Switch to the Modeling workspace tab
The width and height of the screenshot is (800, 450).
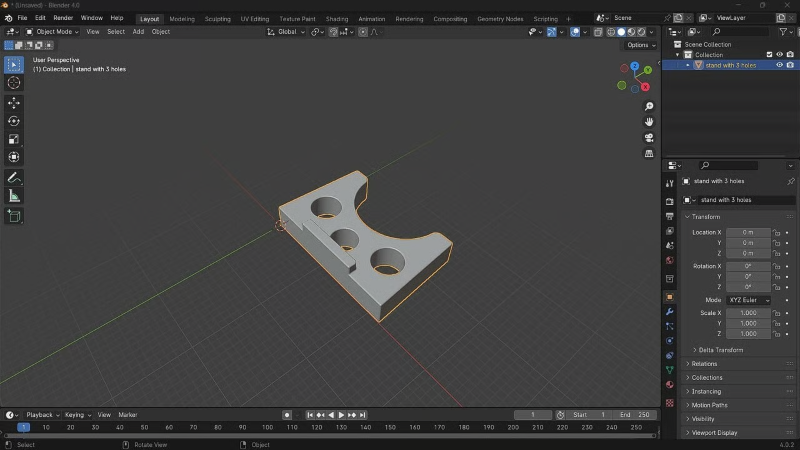tap(182, 19)
